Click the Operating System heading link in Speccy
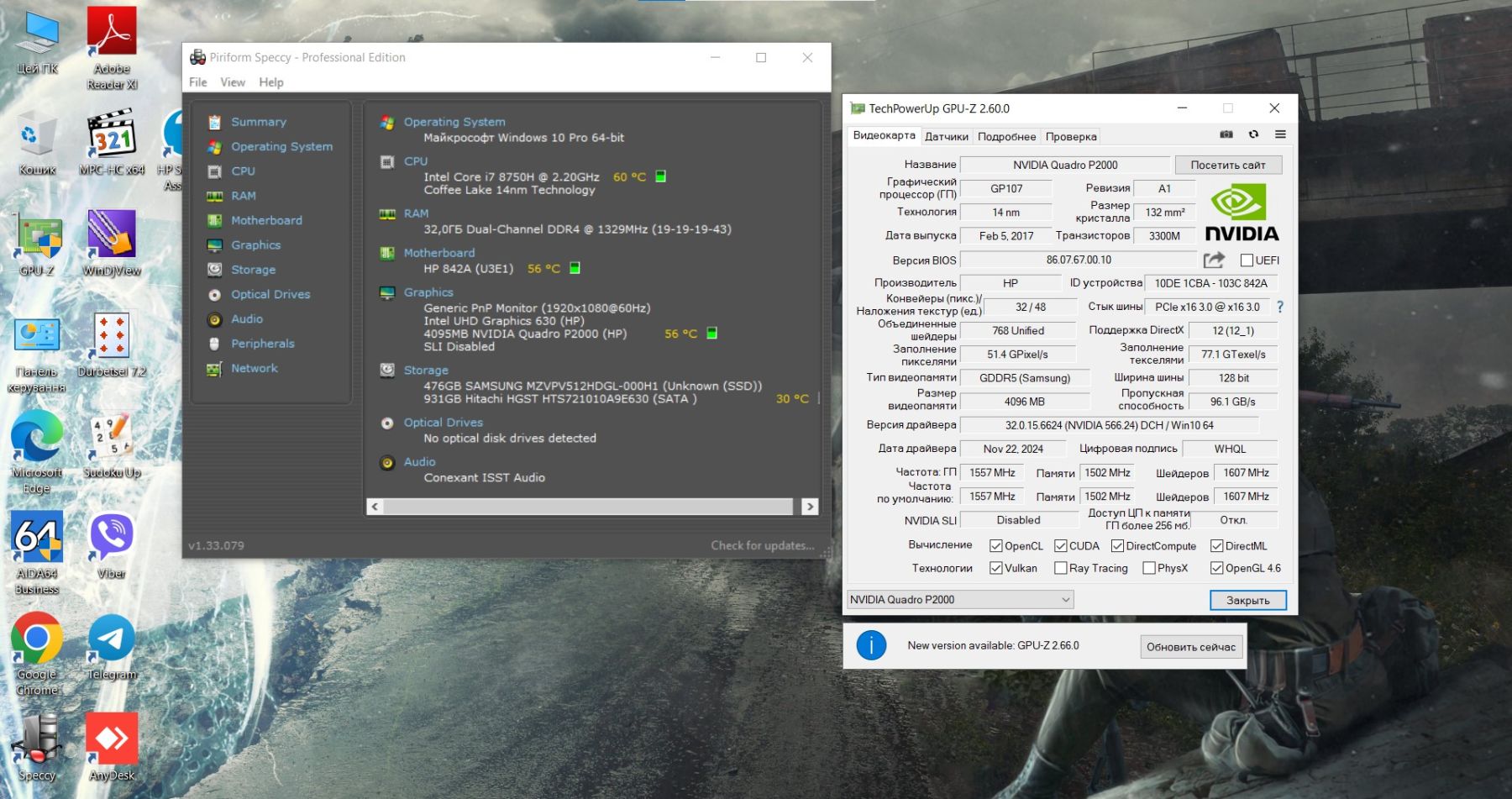 [454, 122]
